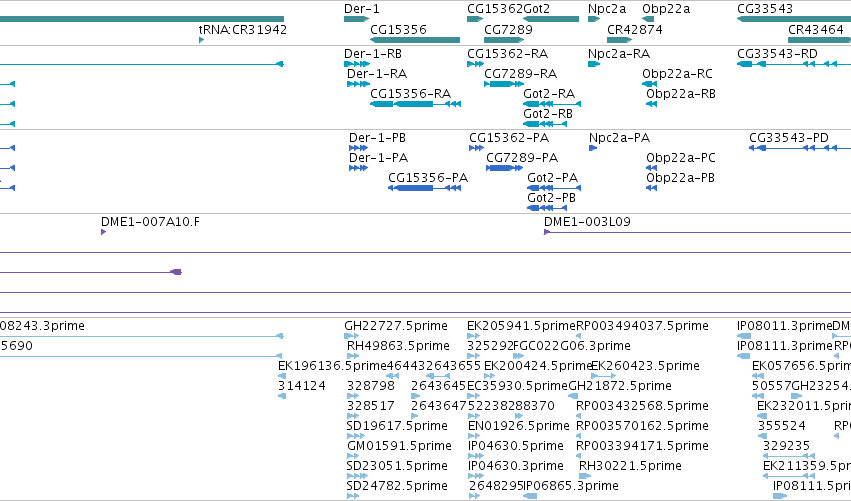Screen dimensions: 851x501
Task: Select the Der-1-PA protein label
Action: pos(378,158)
